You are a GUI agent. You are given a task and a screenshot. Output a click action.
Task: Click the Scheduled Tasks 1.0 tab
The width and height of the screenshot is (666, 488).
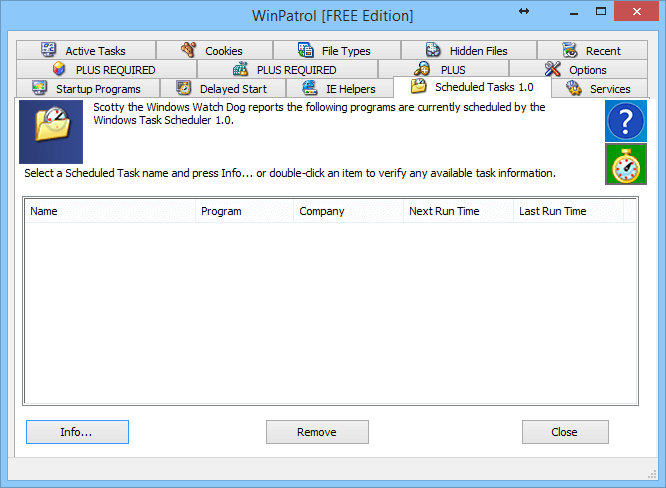[472, 87]
